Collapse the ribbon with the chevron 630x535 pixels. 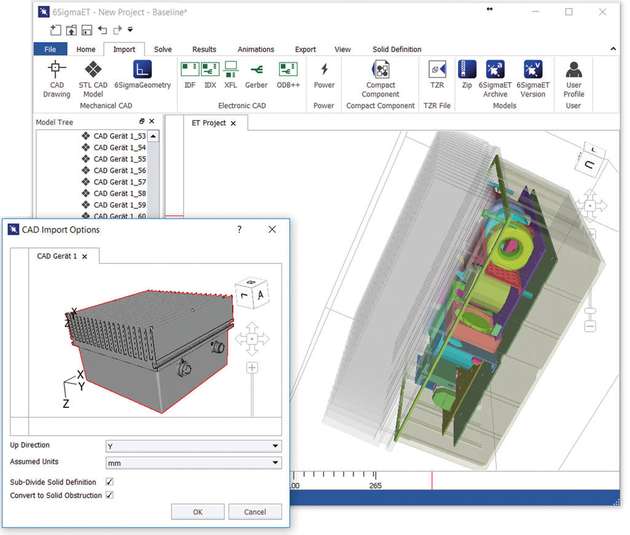click(613, 49)
